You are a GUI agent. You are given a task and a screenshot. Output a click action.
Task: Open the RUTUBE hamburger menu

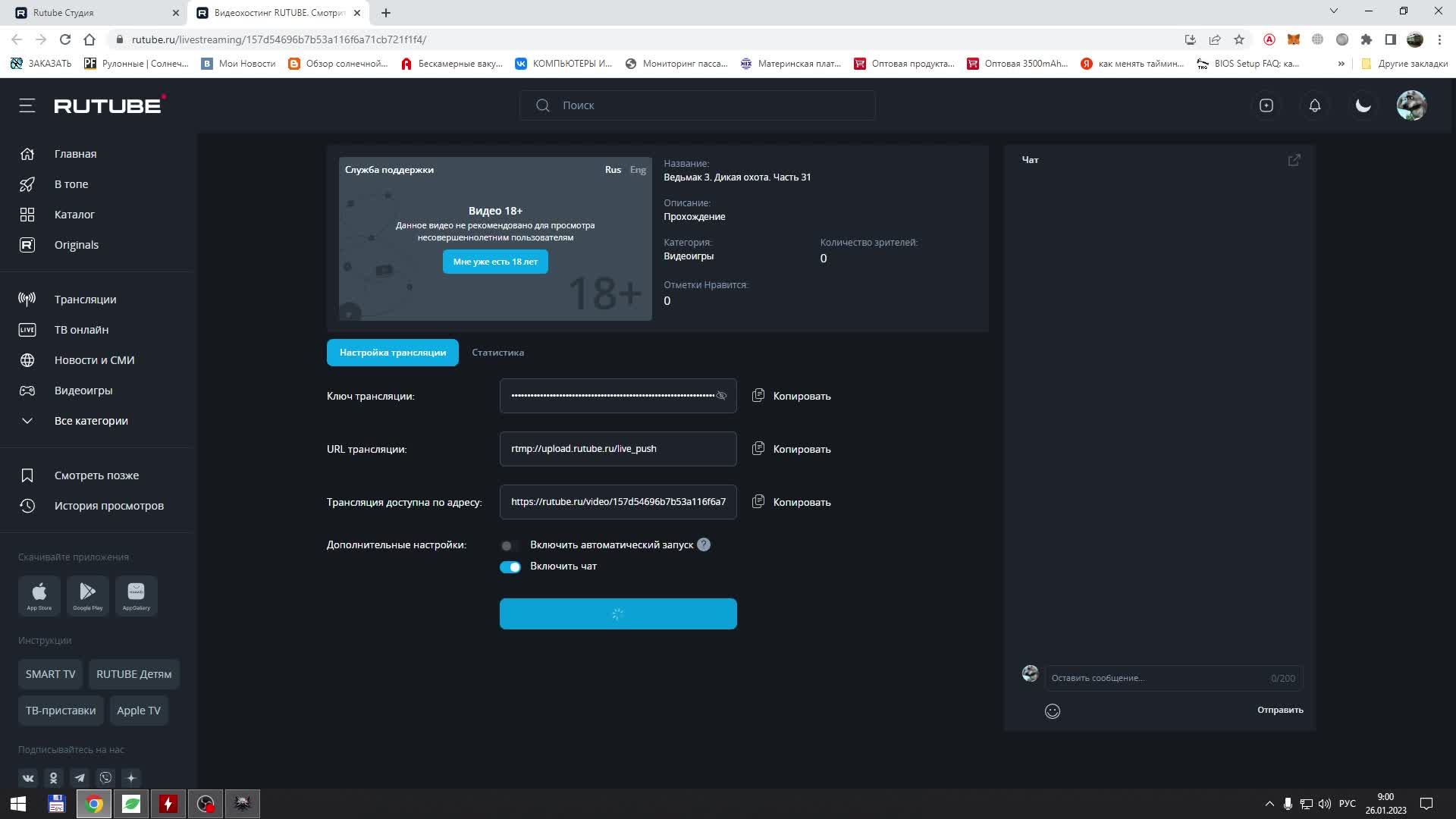tap(27, 105)
